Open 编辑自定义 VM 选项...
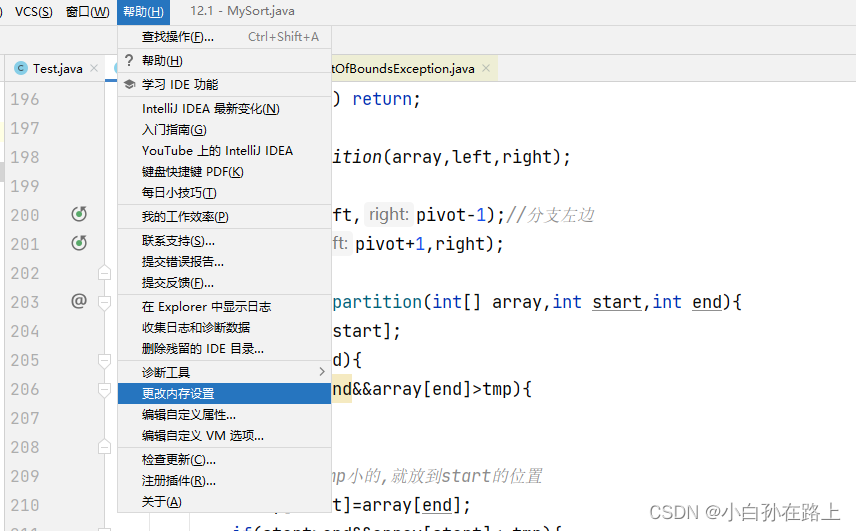Image resolution: width=856 pixels, height=531 pixels. [224, 435]
